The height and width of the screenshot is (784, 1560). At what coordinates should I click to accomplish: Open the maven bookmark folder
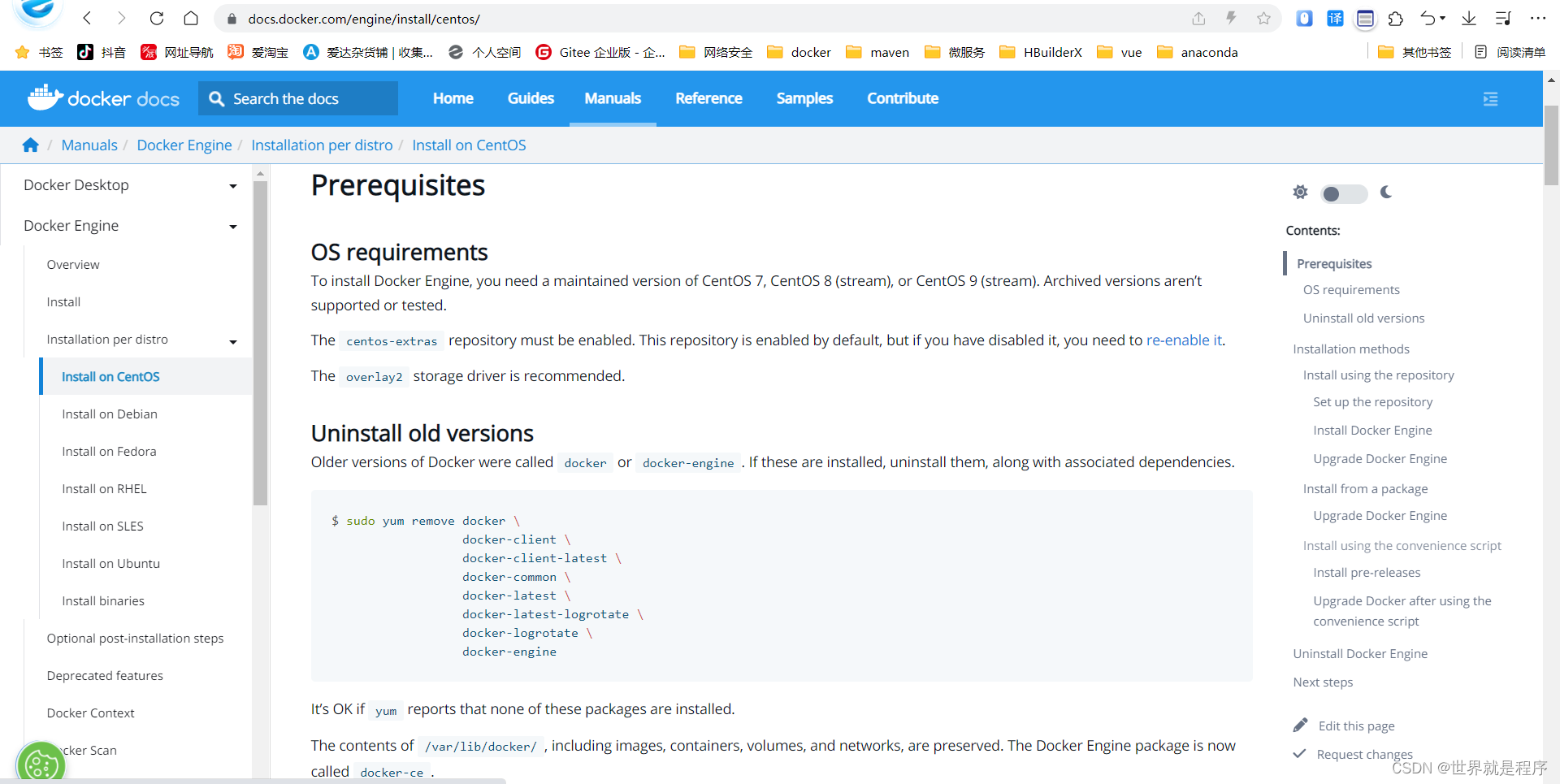coord(877,52)
